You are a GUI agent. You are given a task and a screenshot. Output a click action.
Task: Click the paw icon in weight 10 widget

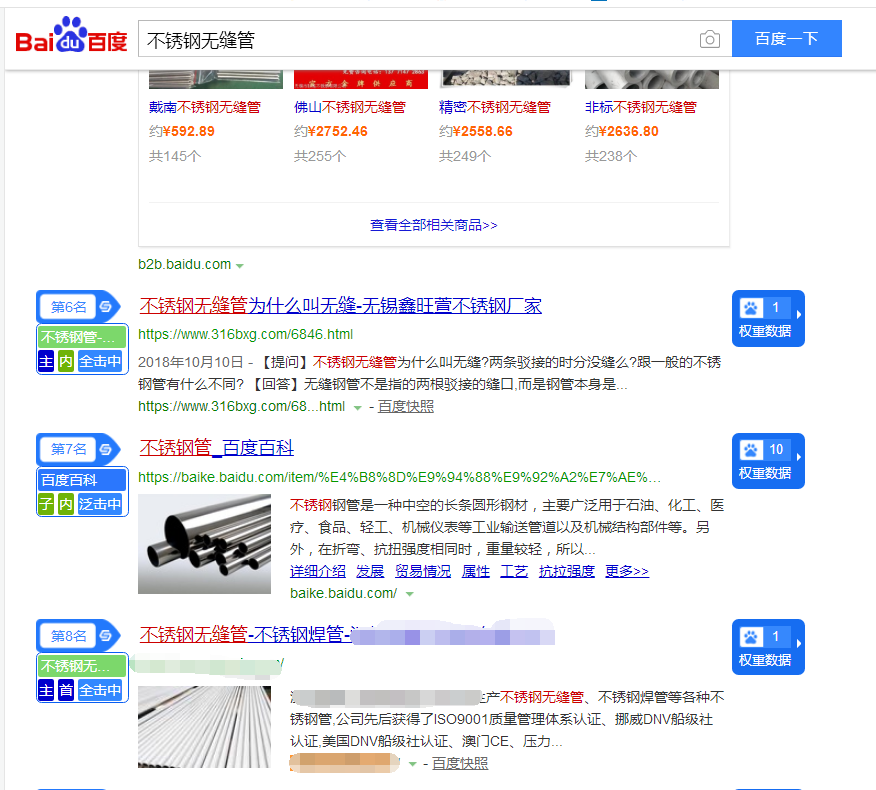point(751,450)
